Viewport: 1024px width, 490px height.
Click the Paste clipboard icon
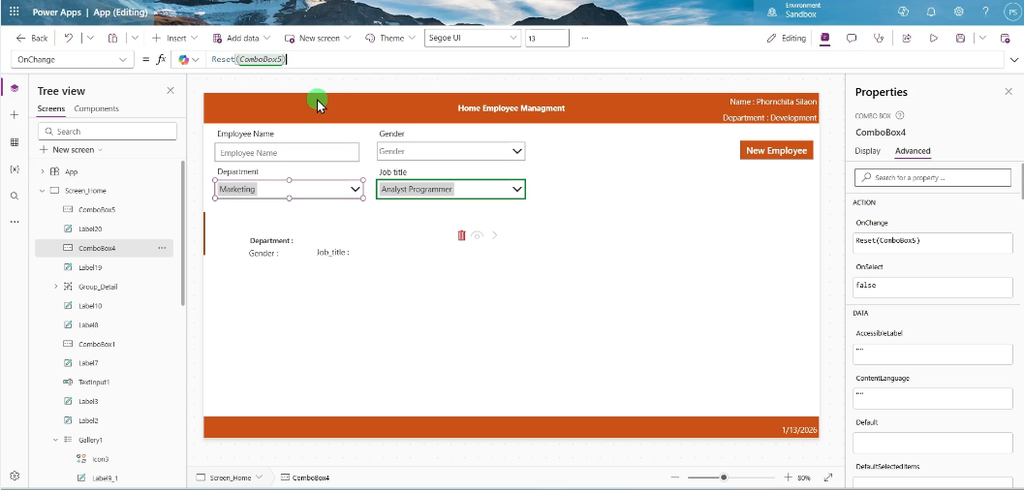pos(112,39)
